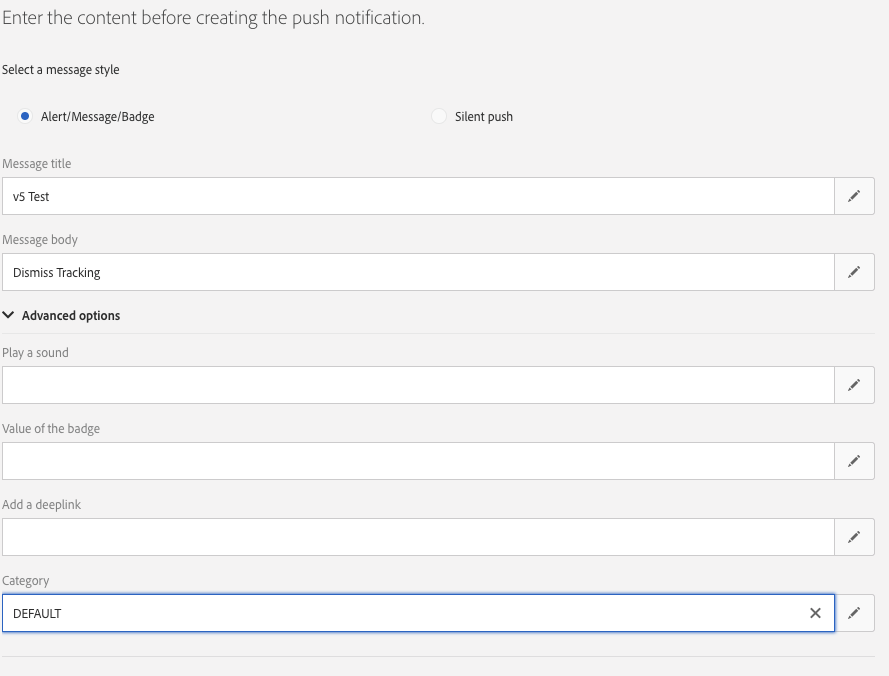Click the Category field containing DEFAULT
The image size is (889, 676).
tap(400, 613)
